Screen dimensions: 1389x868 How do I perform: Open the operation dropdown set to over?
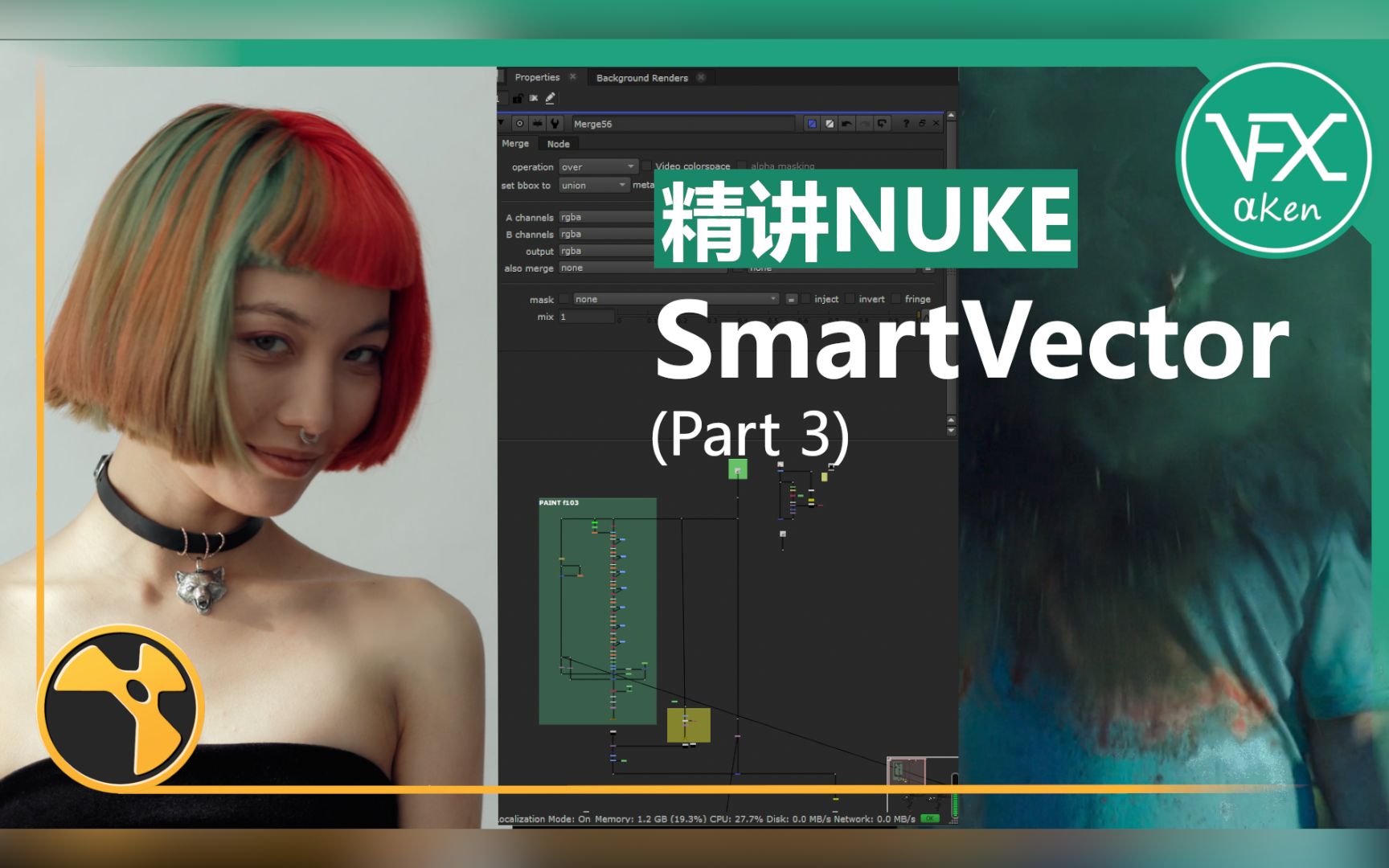(x=598, y=167)
